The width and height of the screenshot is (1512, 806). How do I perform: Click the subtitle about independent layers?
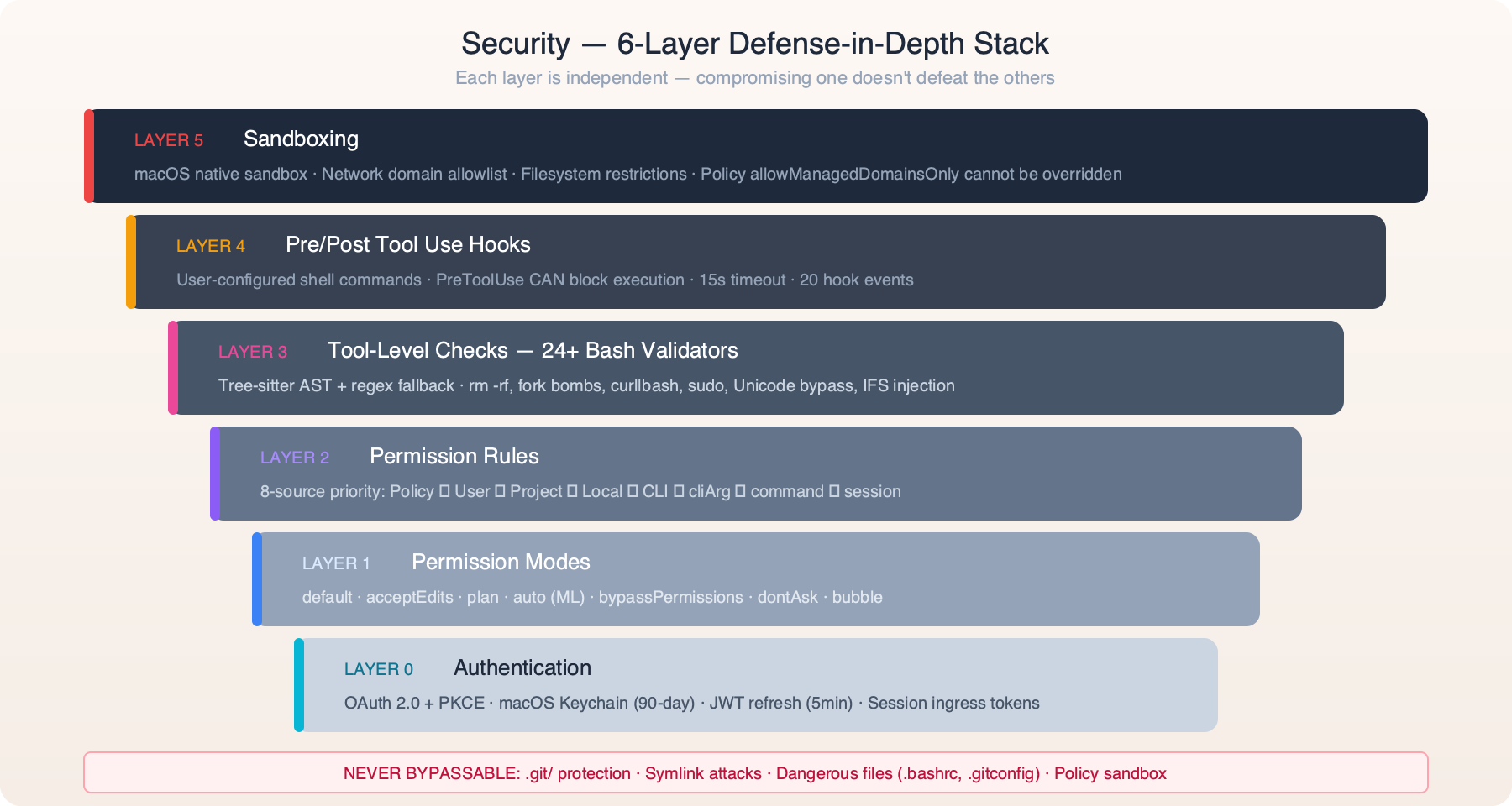coord(755,78)
